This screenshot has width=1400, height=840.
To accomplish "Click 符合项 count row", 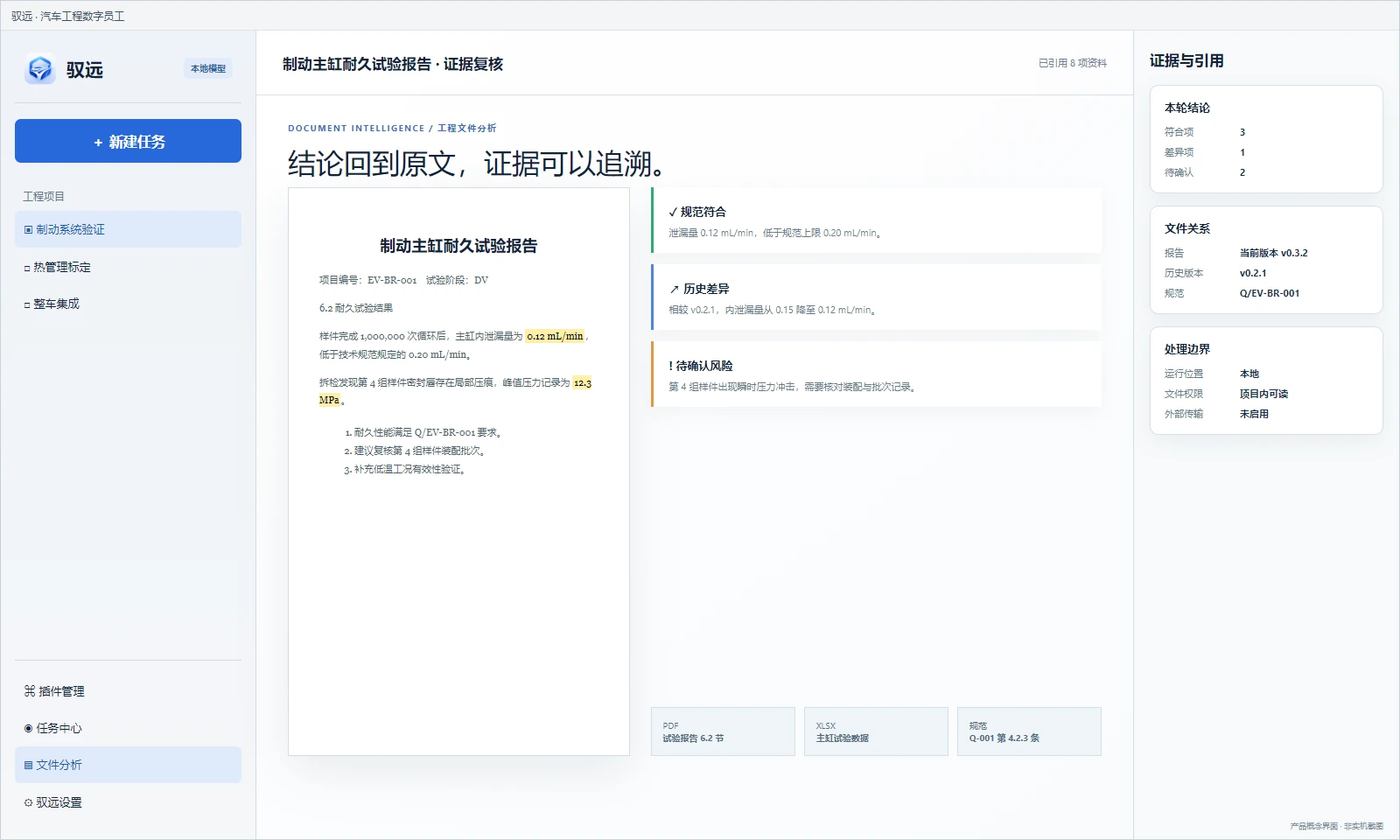I will pos(1266,132).
